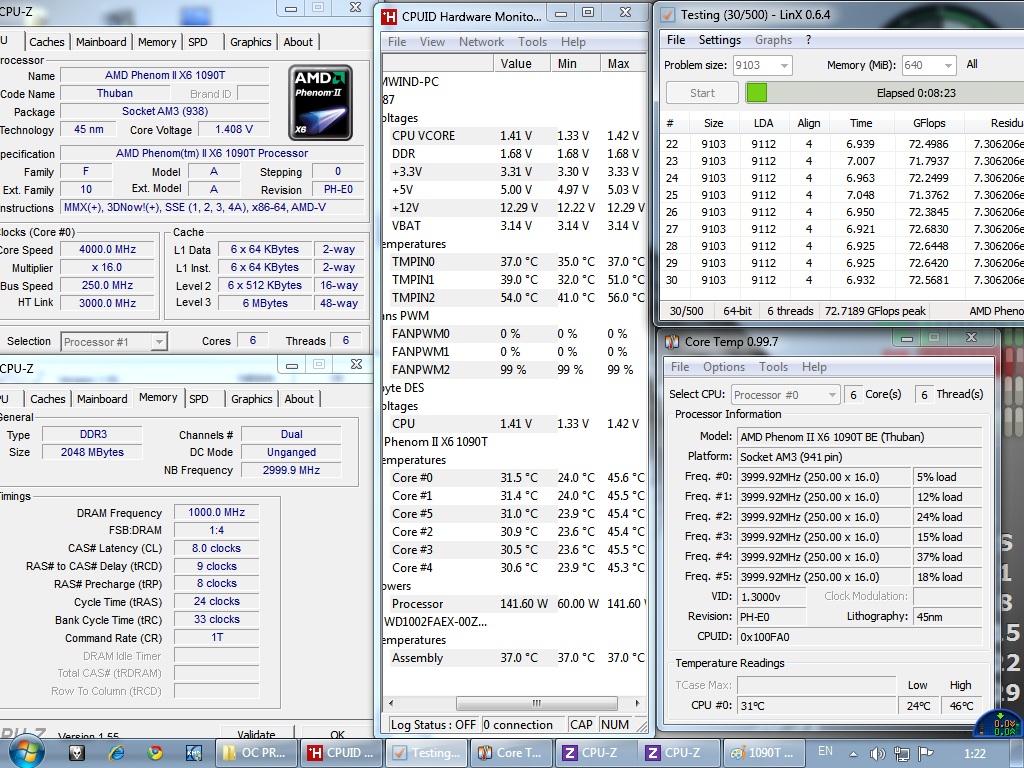Open Internet Explorer from the taskbar
The width and height of the screenshot is (1024, 768).
pyautogui.click(x=117, y=752)
